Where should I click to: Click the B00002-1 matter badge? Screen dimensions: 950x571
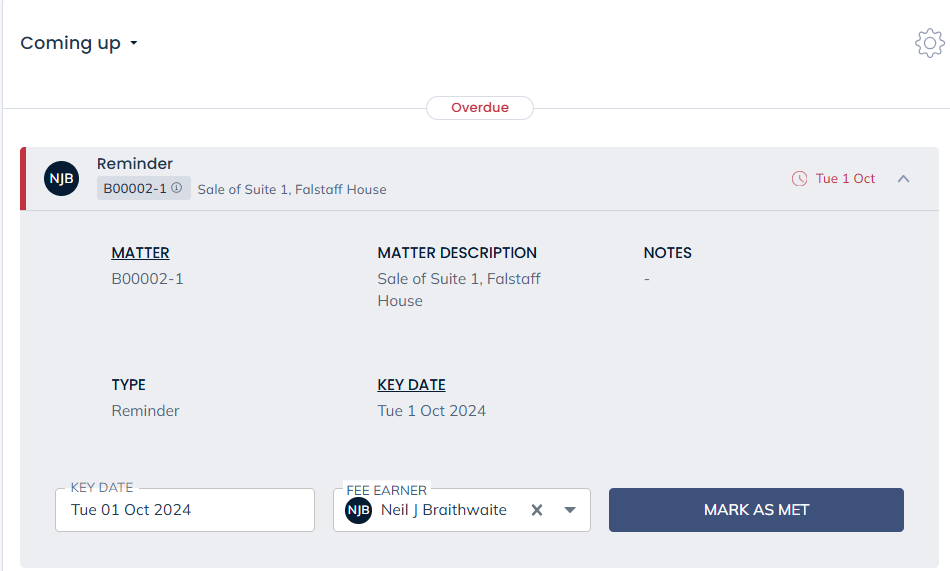point(144,188)
